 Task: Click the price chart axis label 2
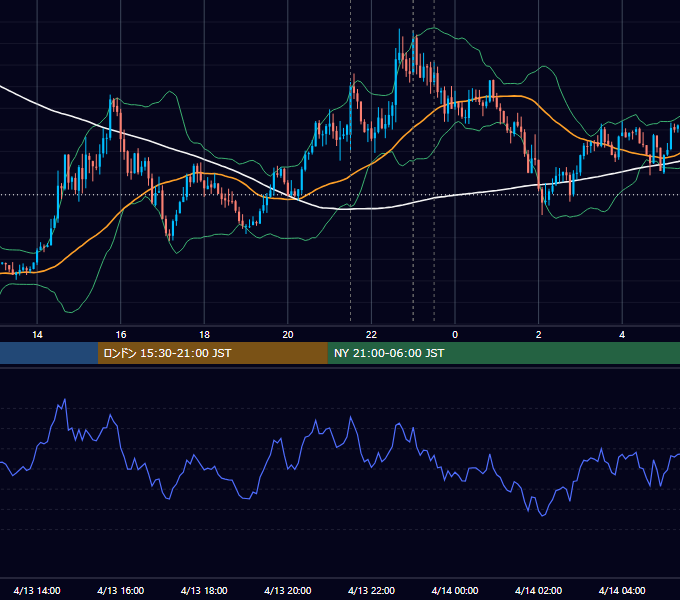(539, 335)
